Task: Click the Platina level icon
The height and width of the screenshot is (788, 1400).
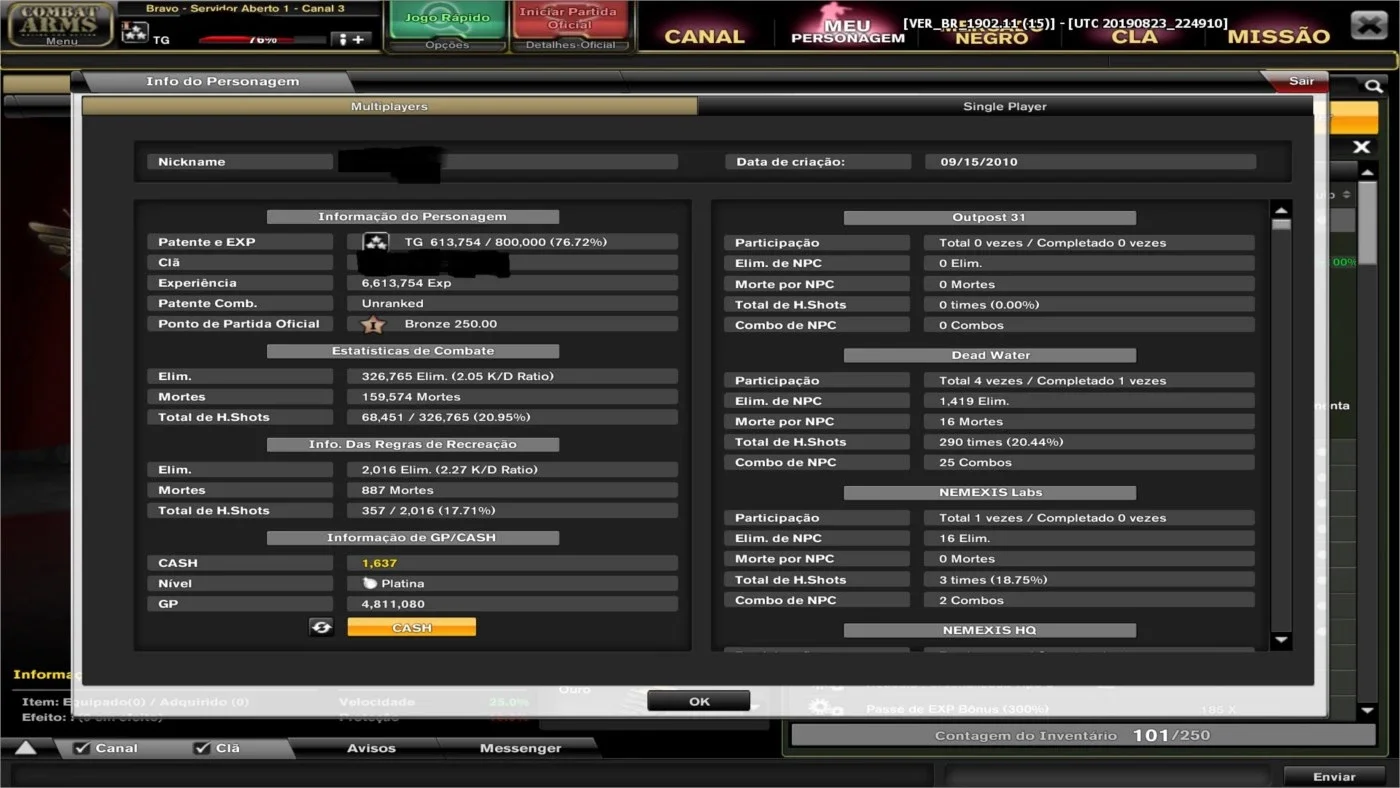Action: tap(369, 583)
